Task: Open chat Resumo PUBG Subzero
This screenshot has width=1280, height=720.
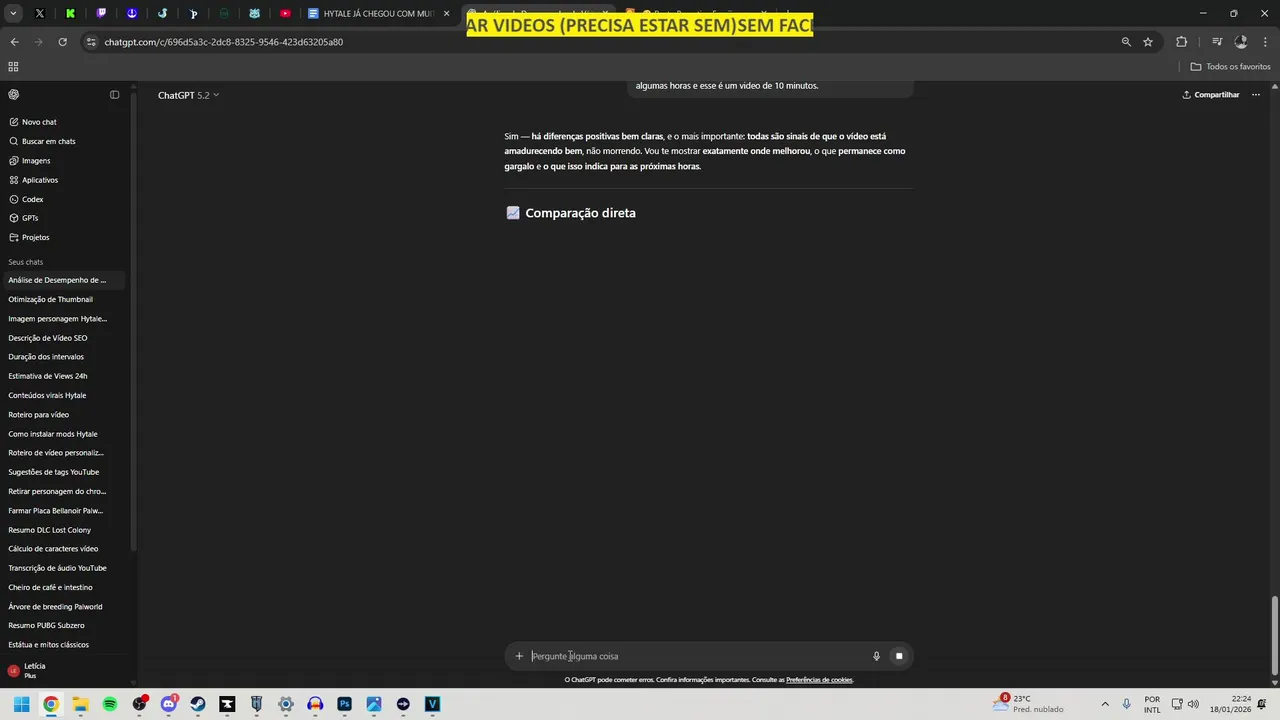Action: [x=46, y=625]
